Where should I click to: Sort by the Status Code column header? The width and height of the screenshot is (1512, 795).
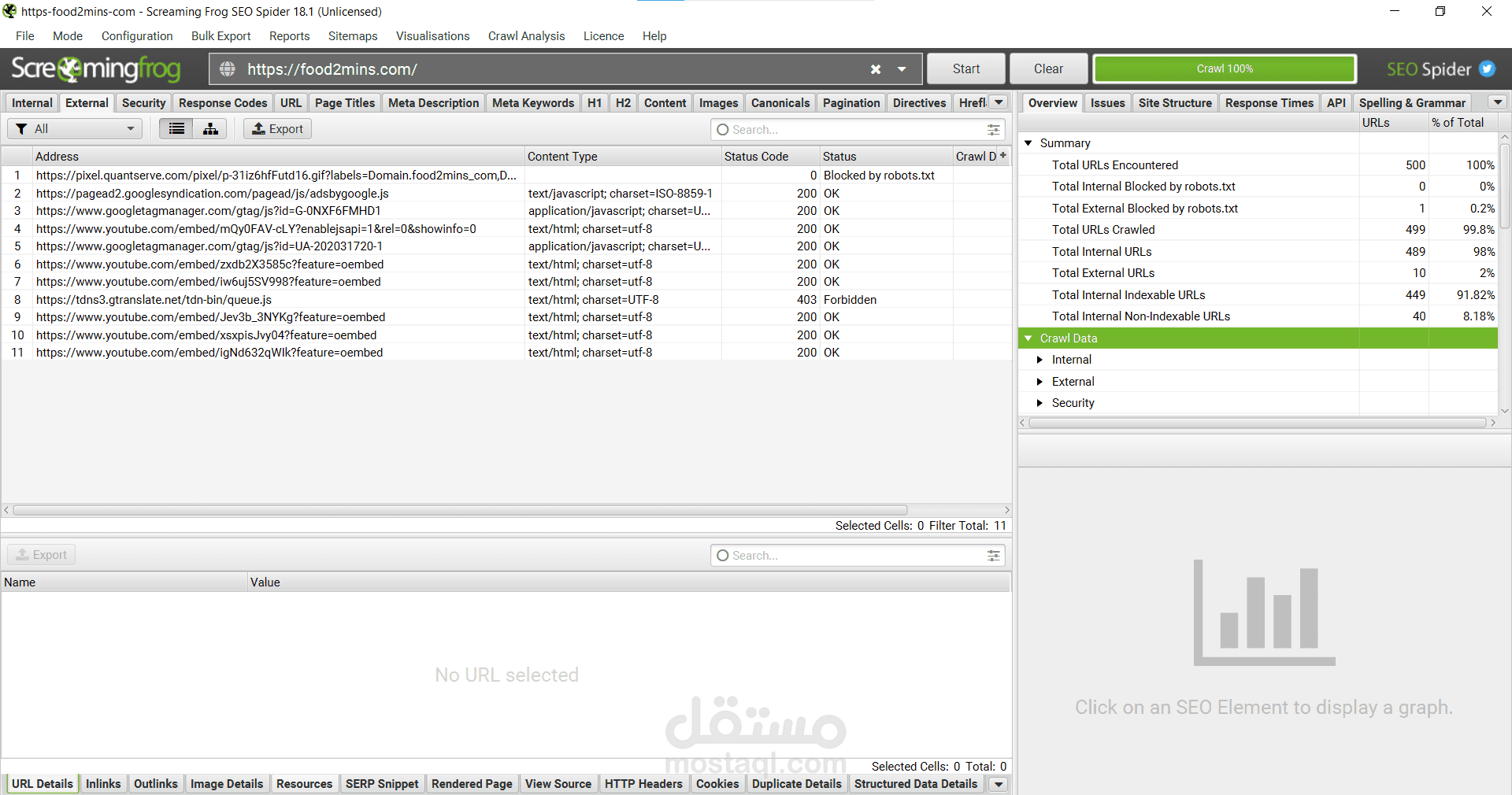770,156
